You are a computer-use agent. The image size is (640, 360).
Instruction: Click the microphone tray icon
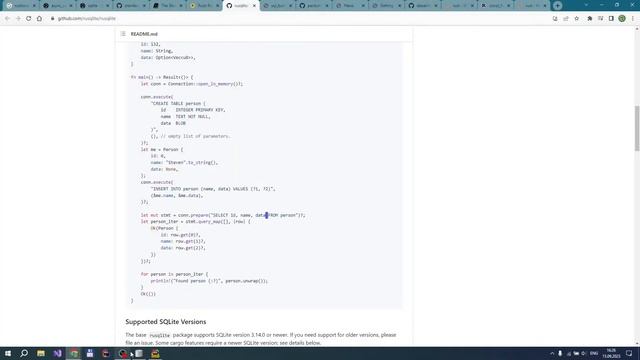click(560, 353)
